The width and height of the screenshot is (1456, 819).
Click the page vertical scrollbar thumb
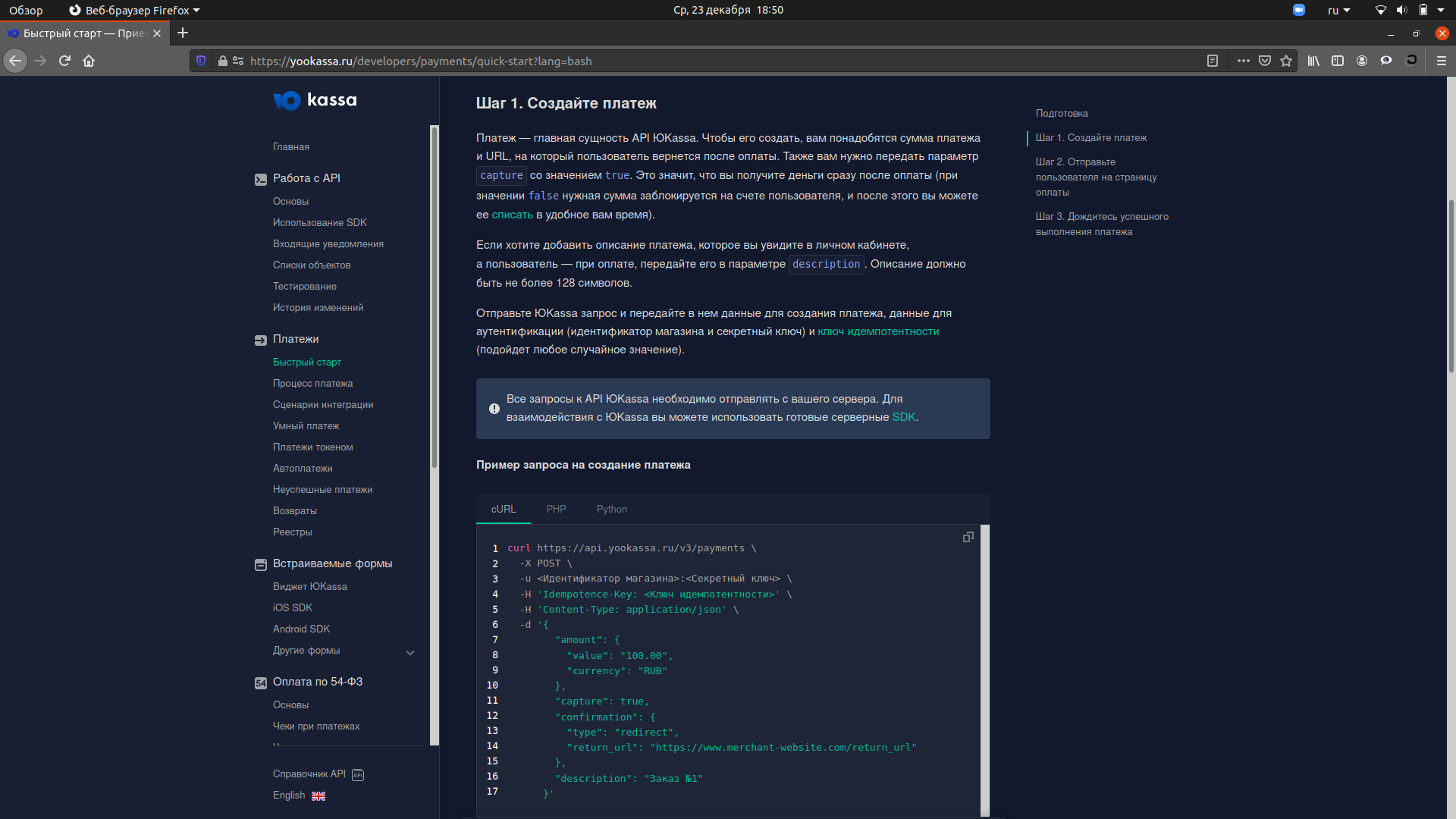click(1451, 286)
